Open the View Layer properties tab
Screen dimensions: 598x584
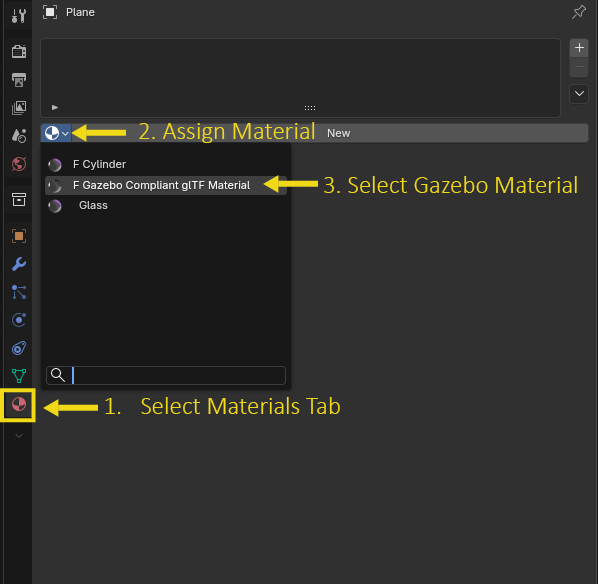tap(19, 108)
